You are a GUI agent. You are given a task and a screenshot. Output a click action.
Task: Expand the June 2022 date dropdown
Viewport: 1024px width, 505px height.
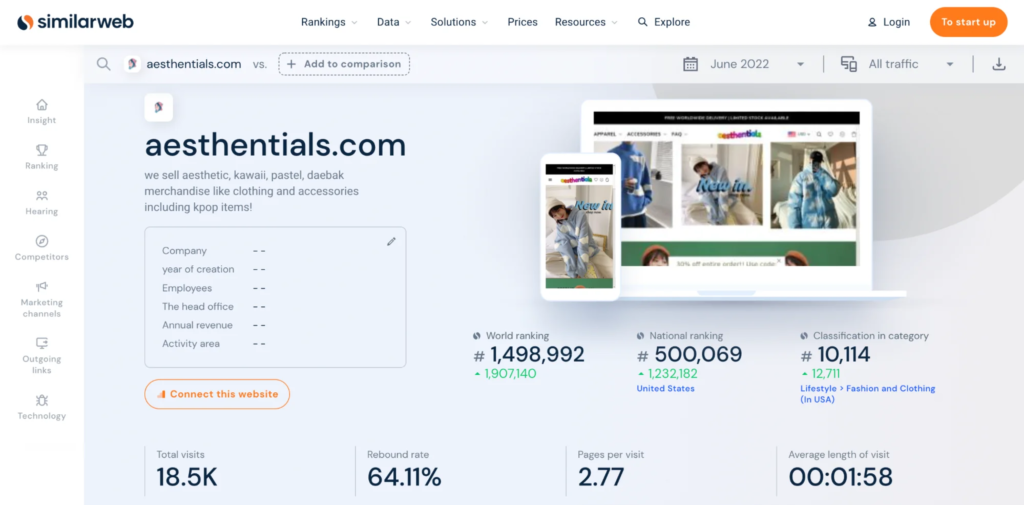743,64
